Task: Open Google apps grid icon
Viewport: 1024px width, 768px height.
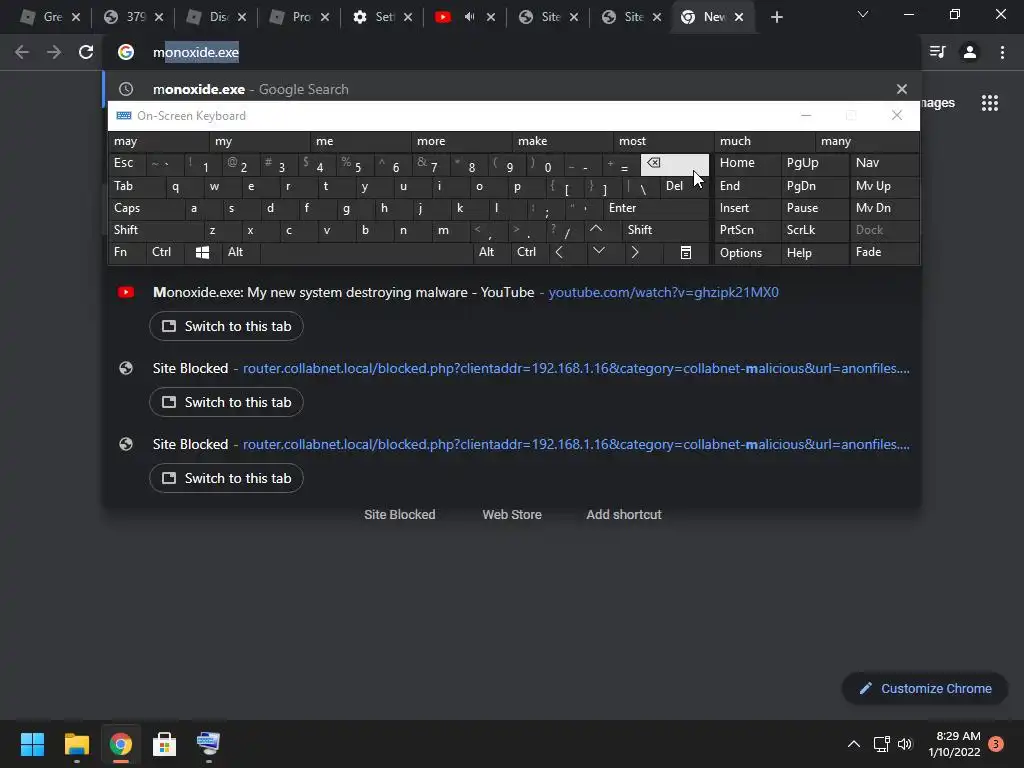Action: pos(989,103)
